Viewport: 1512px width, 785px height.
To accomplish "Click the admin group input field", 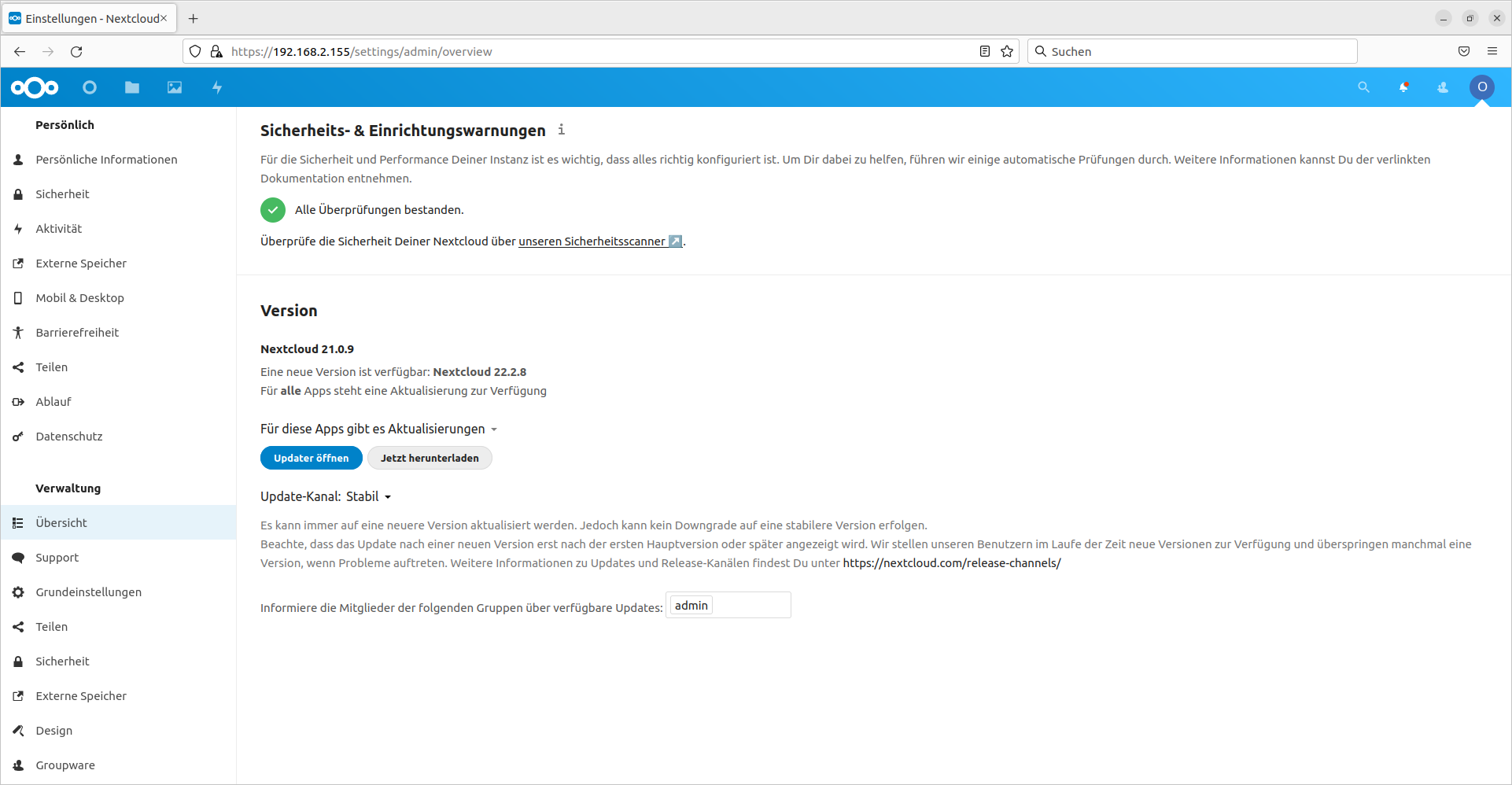I will (728, 605).
